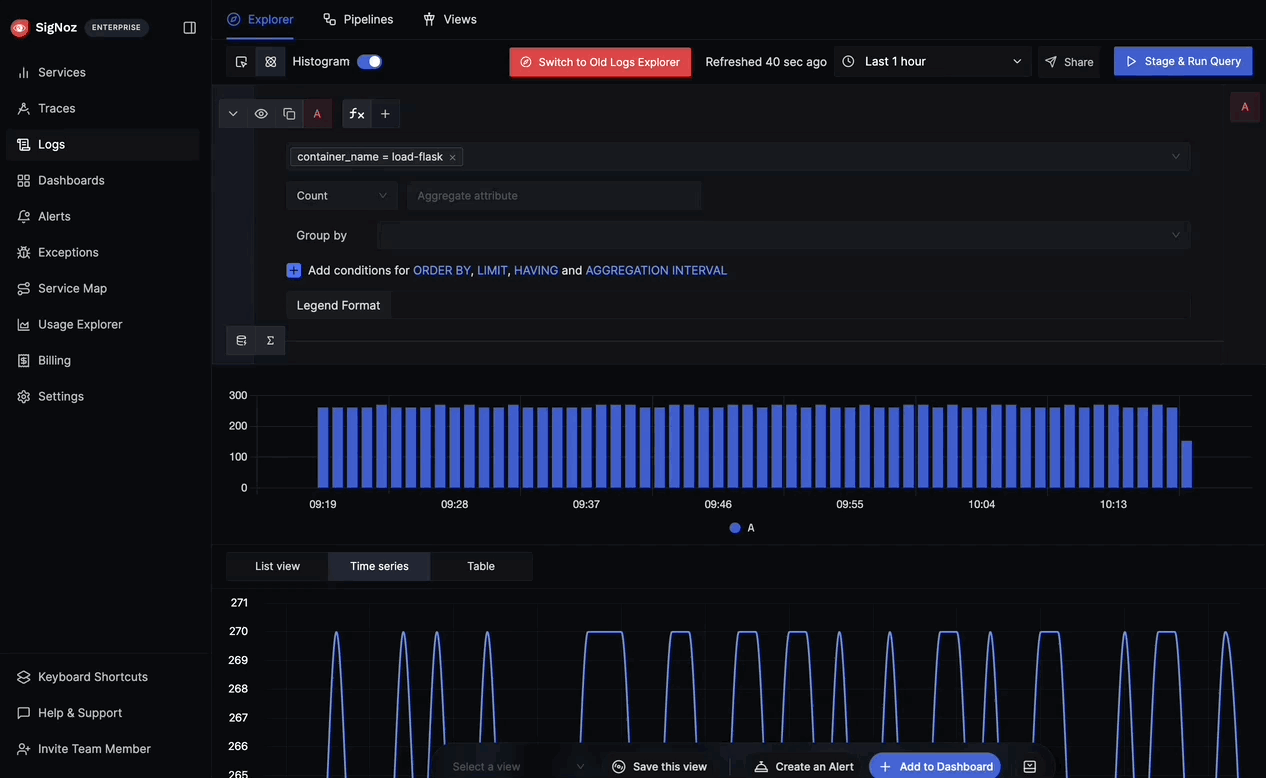Toggle the Histogram switch off

pos(369,61)
